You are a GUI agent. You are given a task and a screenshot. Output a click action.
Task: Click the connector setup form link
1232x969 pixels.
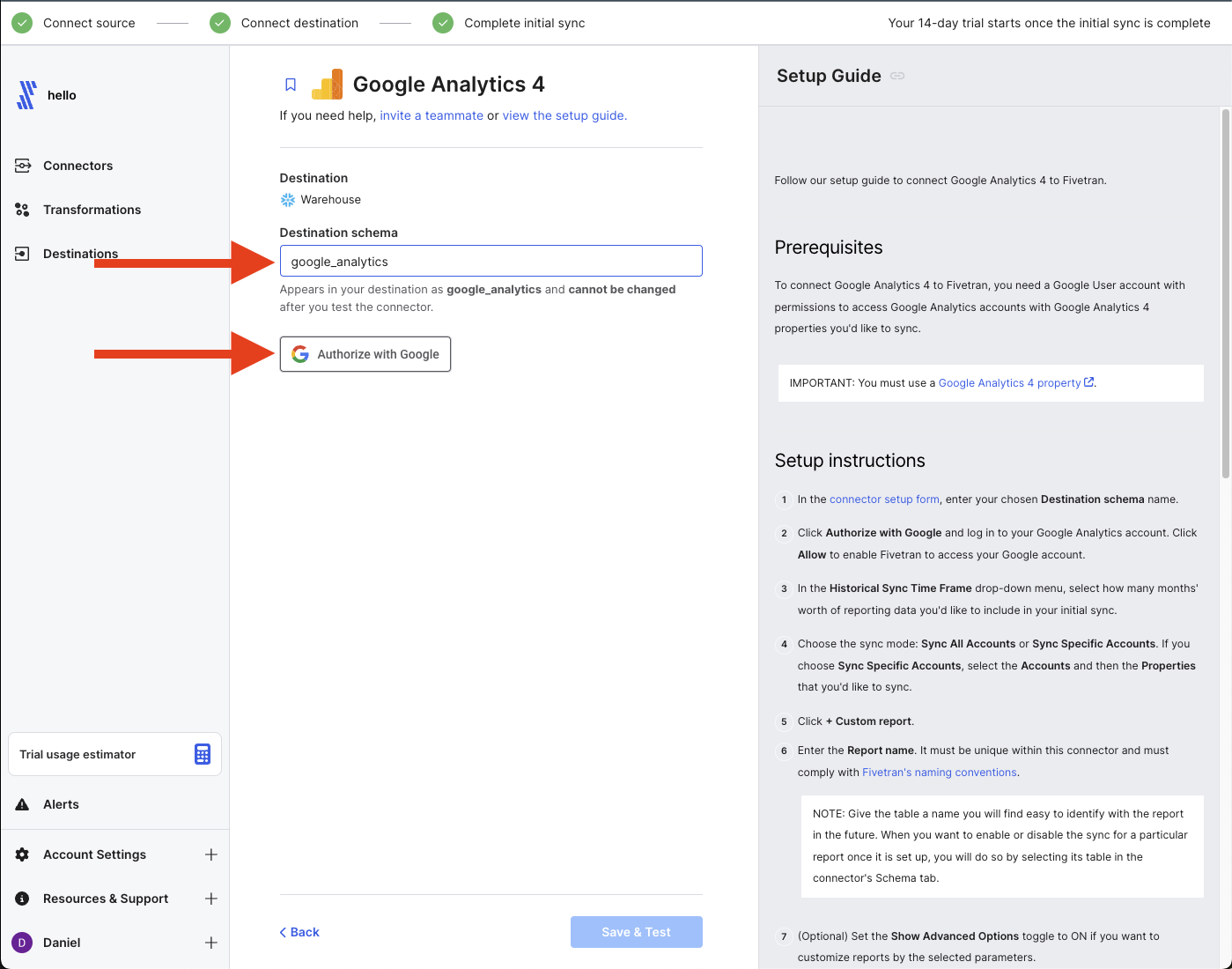click(884, 499)
